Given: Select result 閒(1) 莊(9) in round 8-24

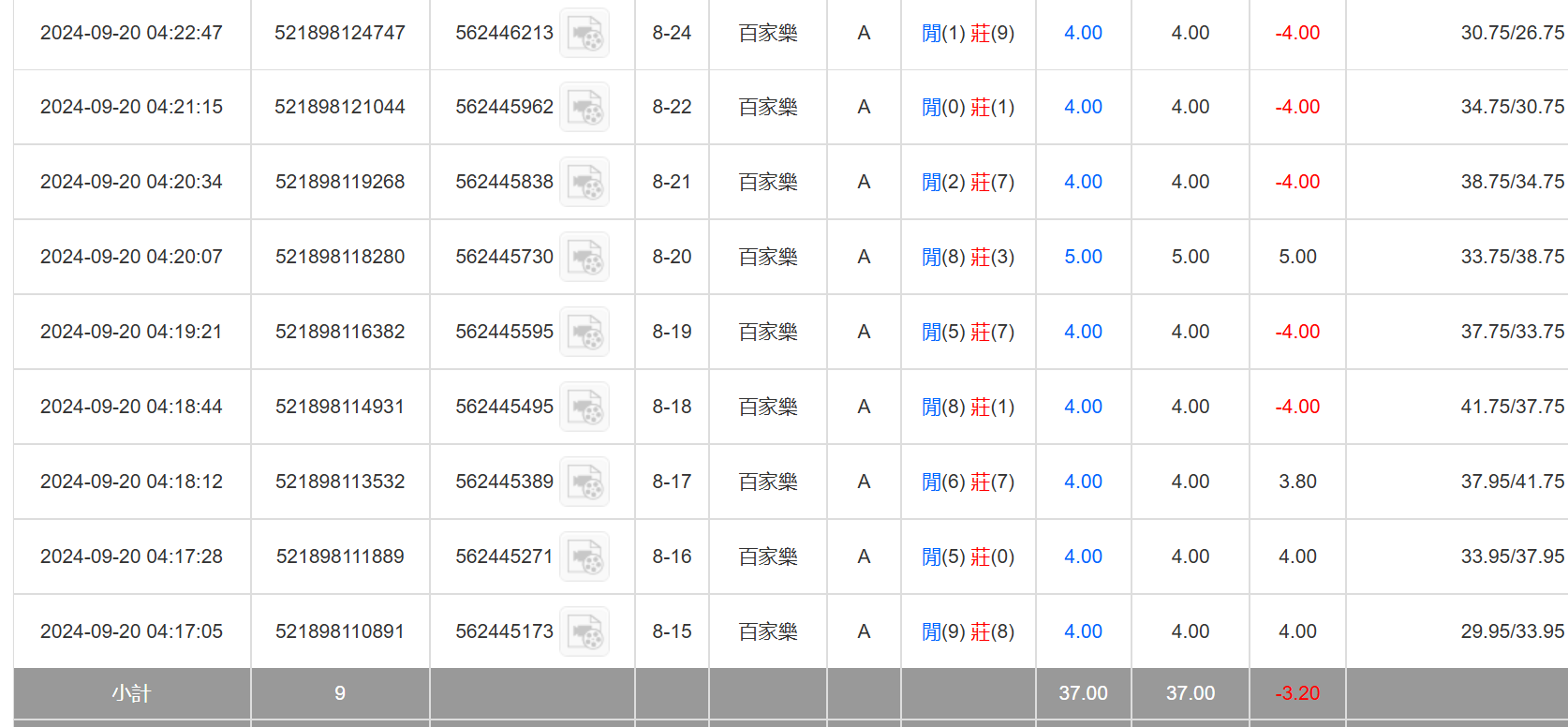Looking at the screenshot, I should click(x=968, y=33).
